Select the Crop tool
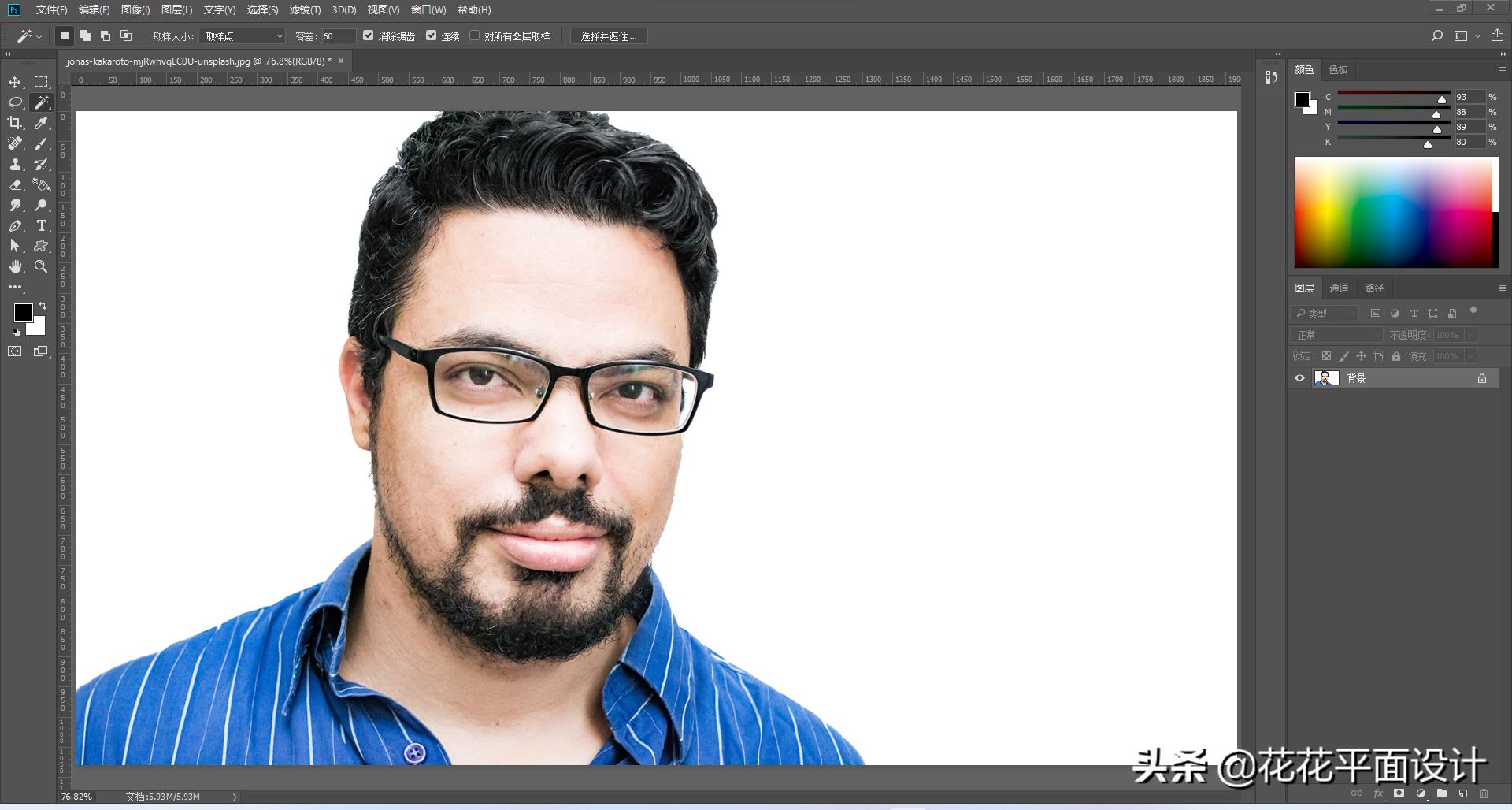The width and height of the screenshot is (1512, 810). click(15, 123)
